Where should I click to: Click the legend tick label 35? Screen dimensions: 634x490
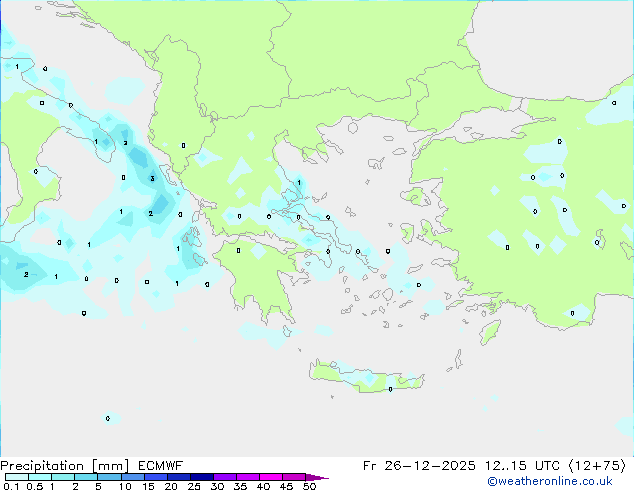tap(240, 486)
